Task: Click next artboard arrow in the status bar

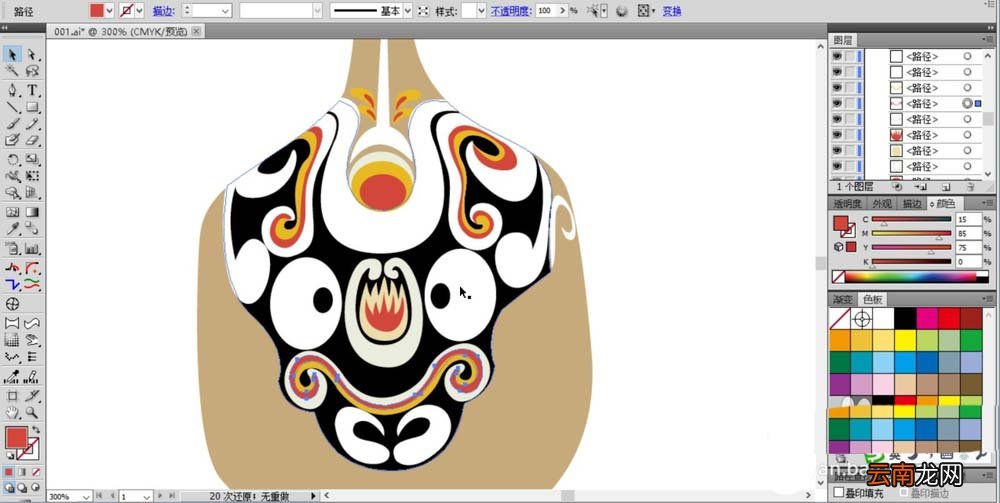Action: (x=160, y=495)
